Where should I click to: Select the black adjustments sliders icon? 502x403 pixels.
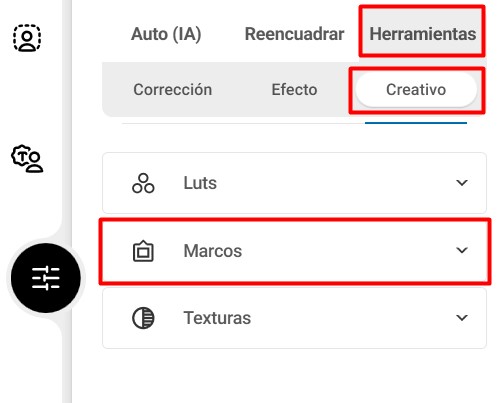click(46, 278)
